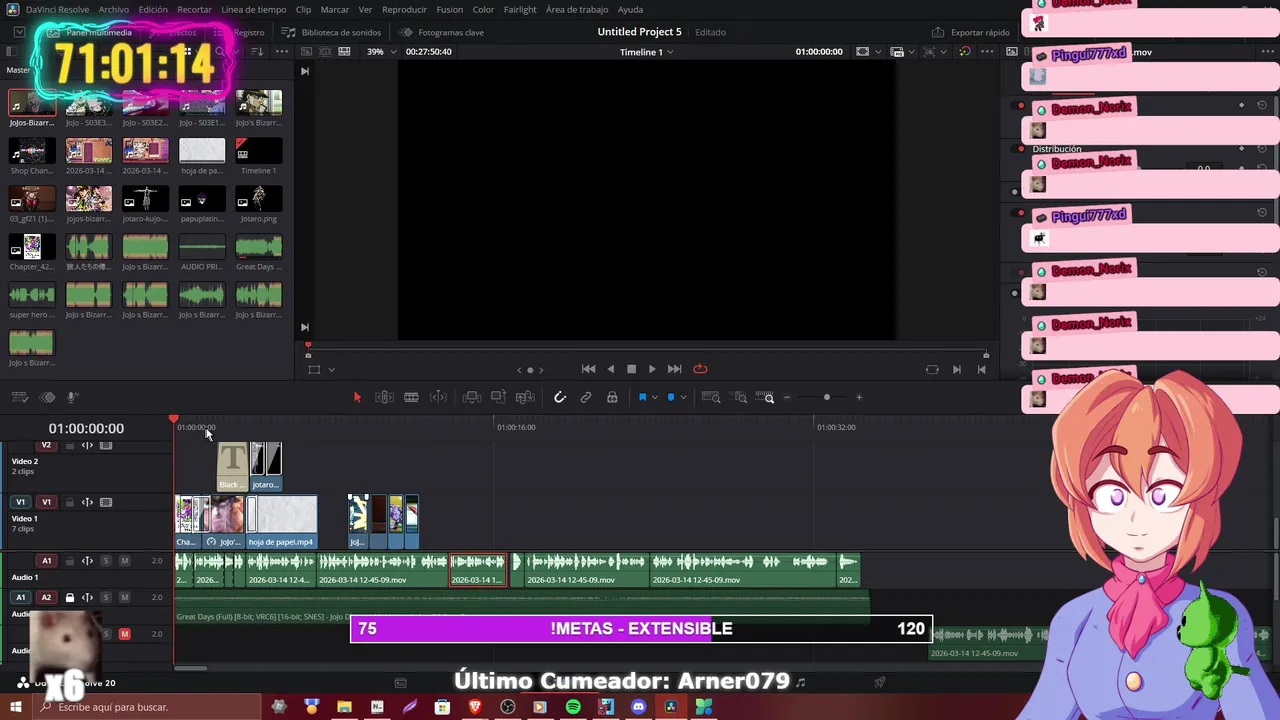Adjust the timeline zoom slider handle

pos(826,397)
